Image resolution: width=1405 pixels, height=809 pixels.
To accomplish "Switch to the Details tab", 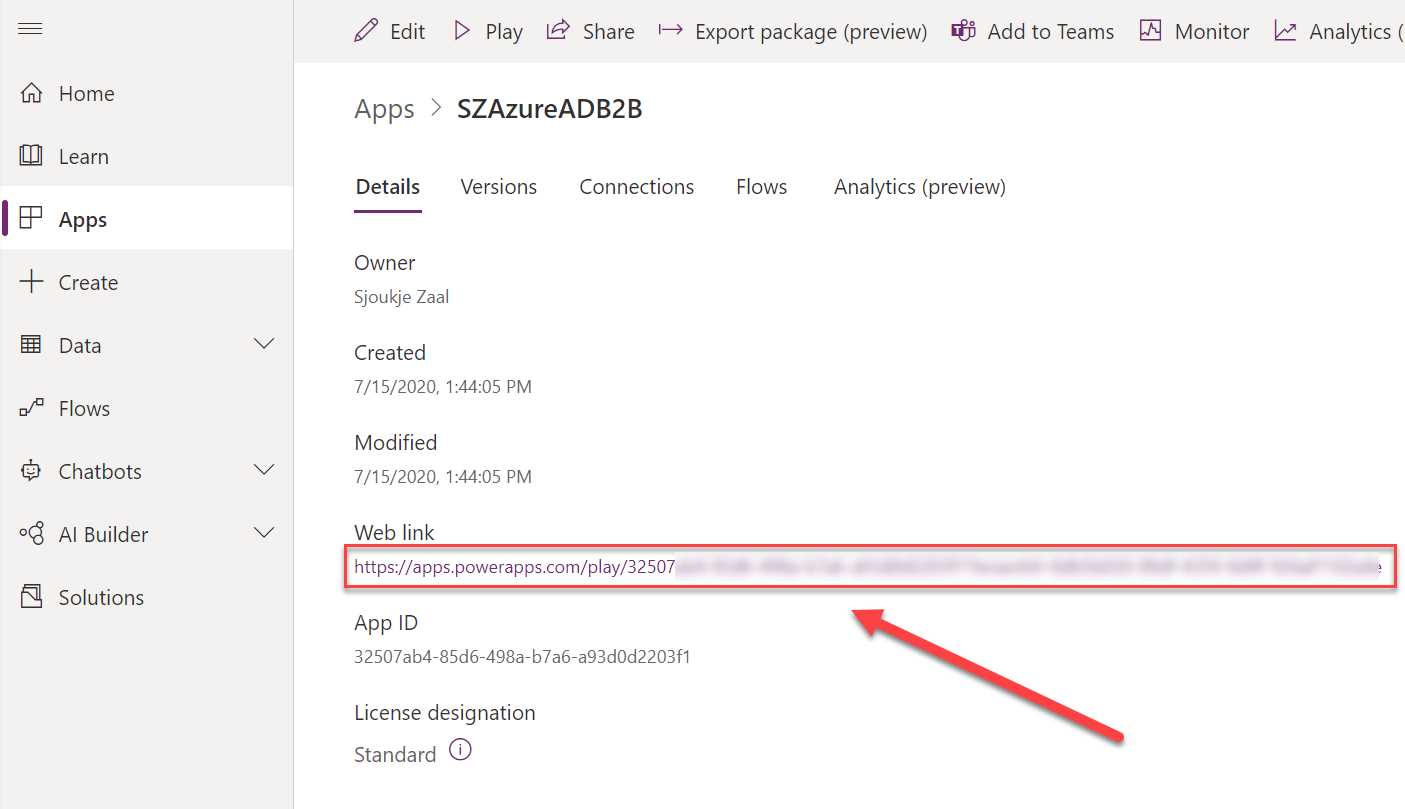I will click(x=388, y=187).
